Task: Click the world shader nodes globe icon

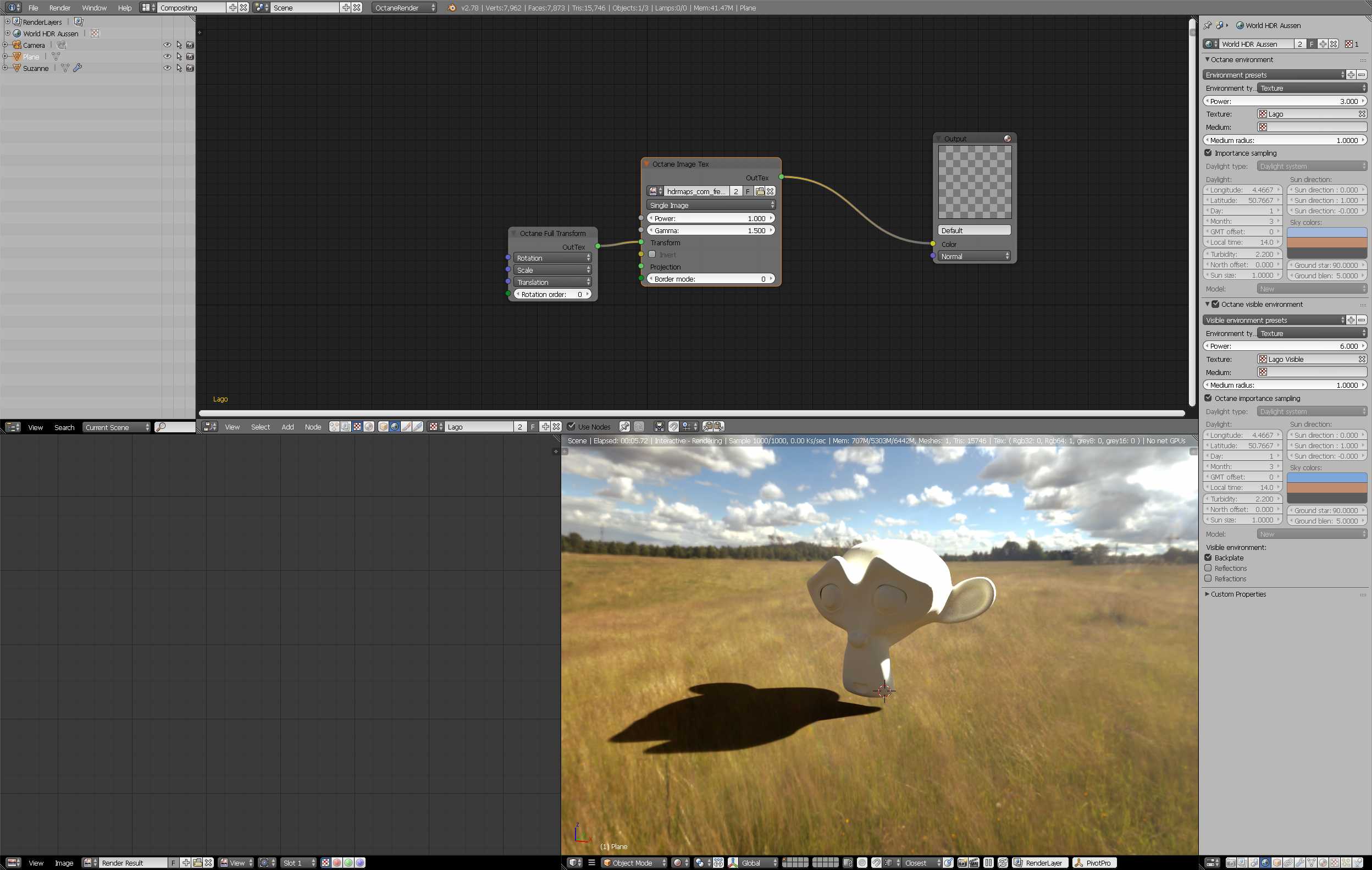Action: click(395, 426)
